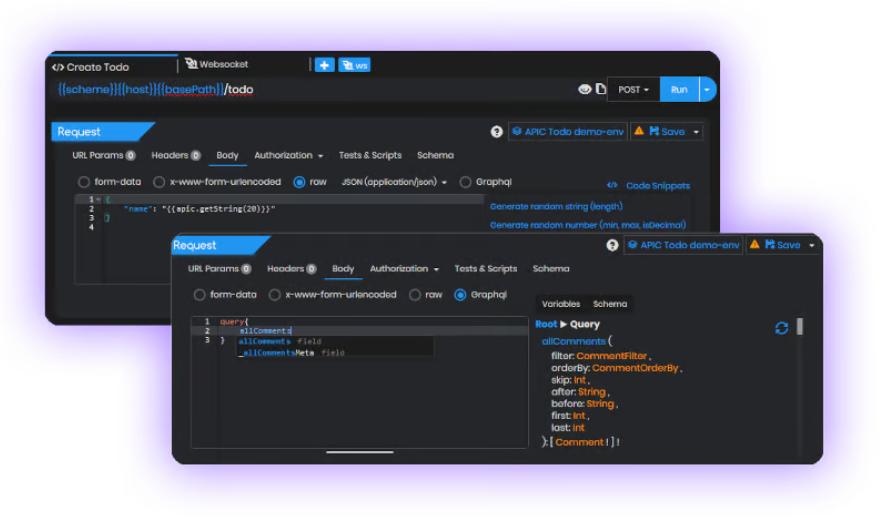Click the copy document icon near POST
The height and width of the screenshot is (529, 892).
[x=600, y=89]
